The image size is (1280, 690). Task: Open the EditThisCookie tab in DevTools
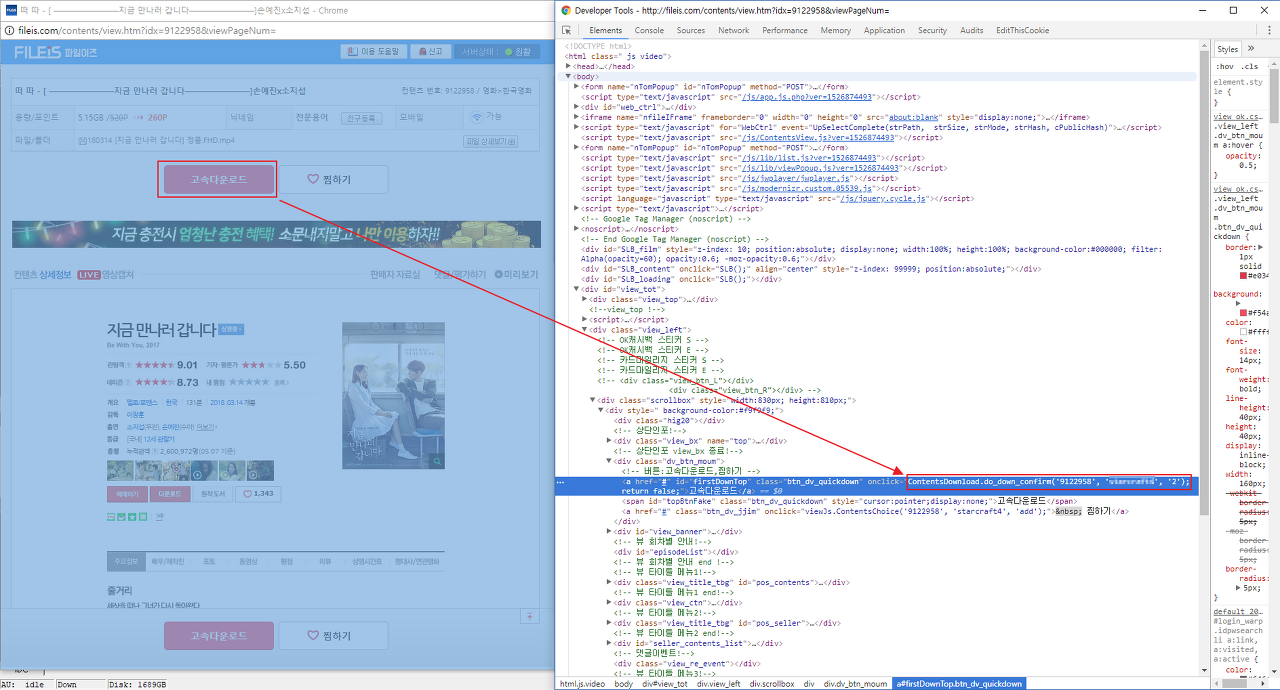click(1022, 30)
